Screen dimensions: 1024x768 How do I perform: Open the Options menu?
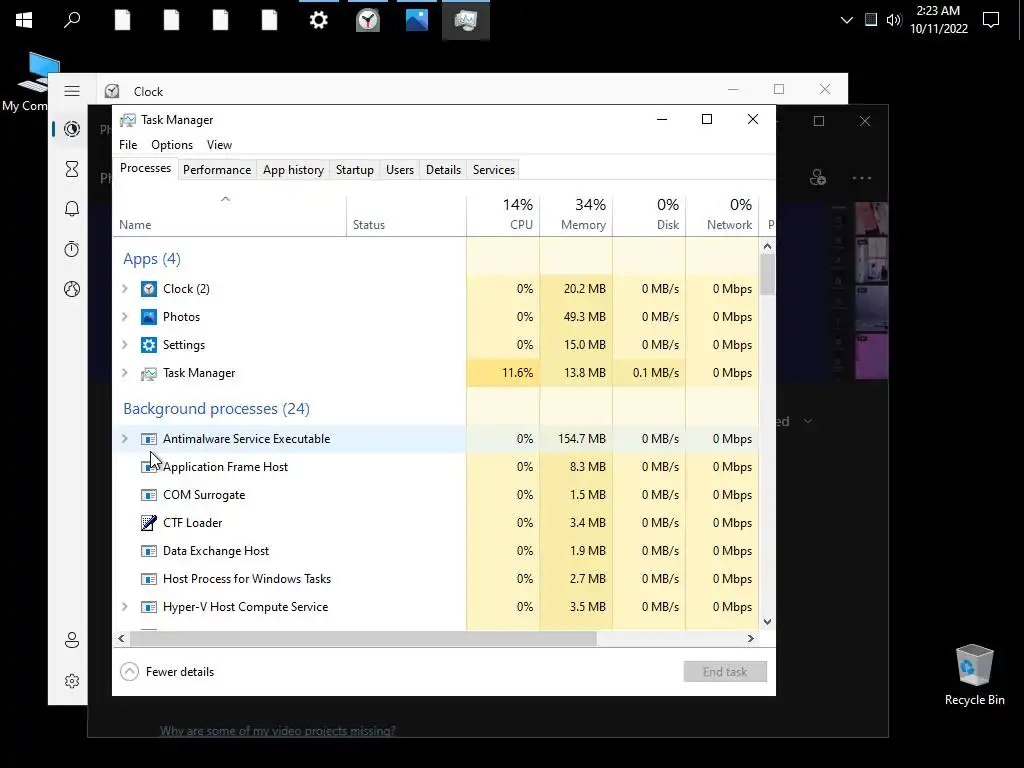click(x=172, y=145)
